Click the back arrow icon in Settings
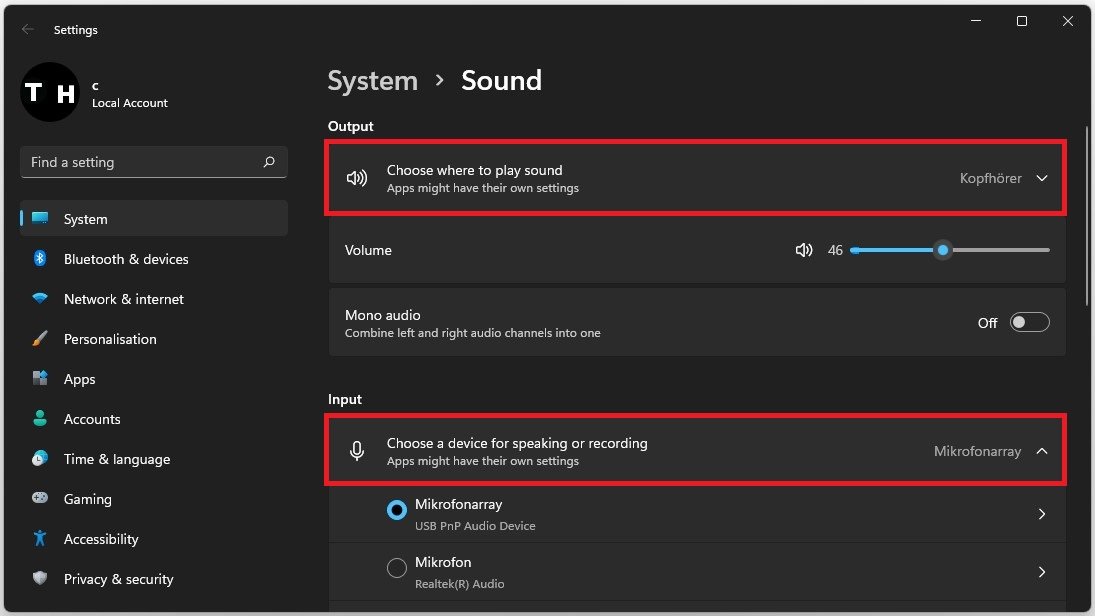 (x=28, y=30)
